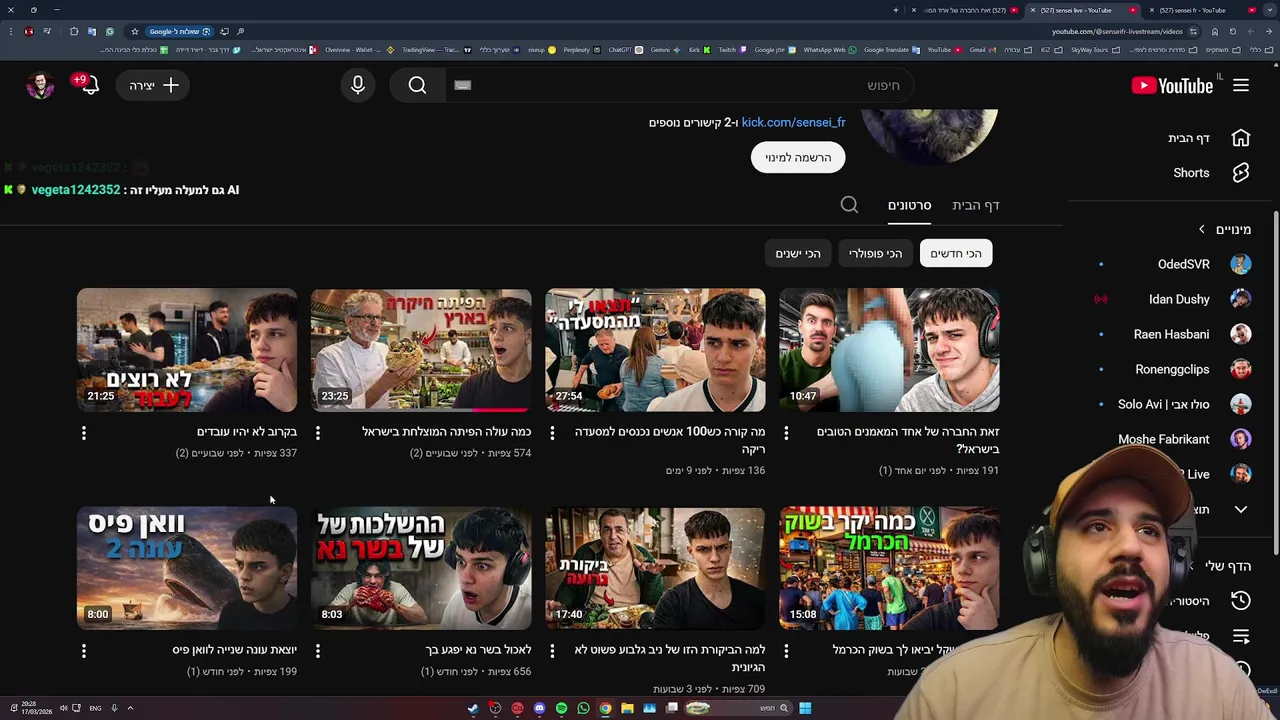Open more options for the 21:25 video

coord(84,433)
